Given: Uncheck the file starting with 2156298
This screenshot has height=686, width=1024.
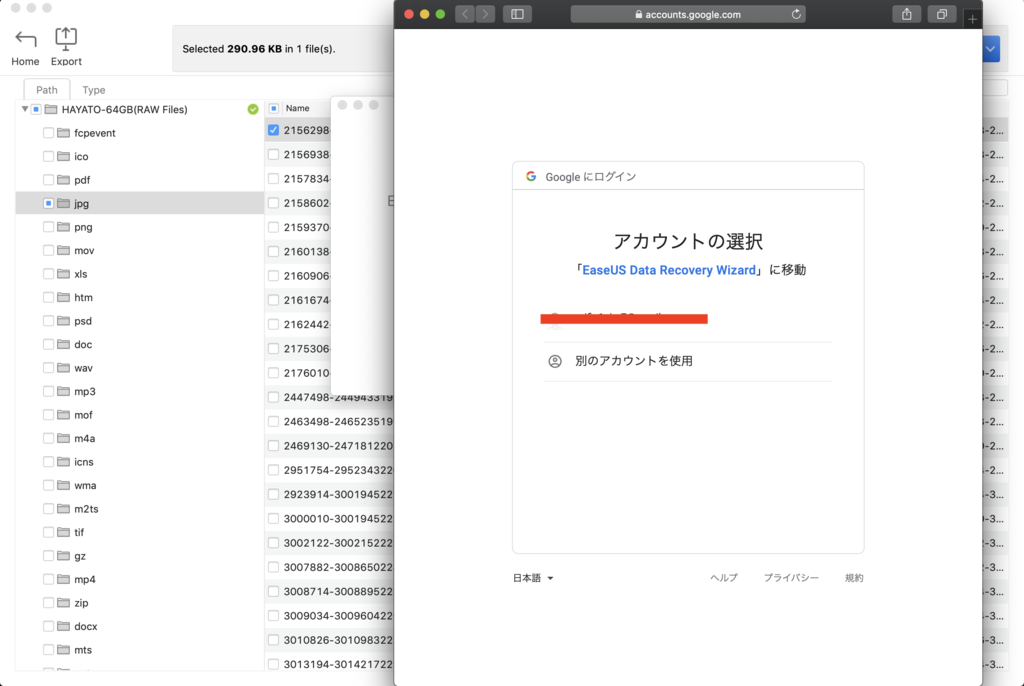Looking at the screenshot, I should (x=273, y=130).
